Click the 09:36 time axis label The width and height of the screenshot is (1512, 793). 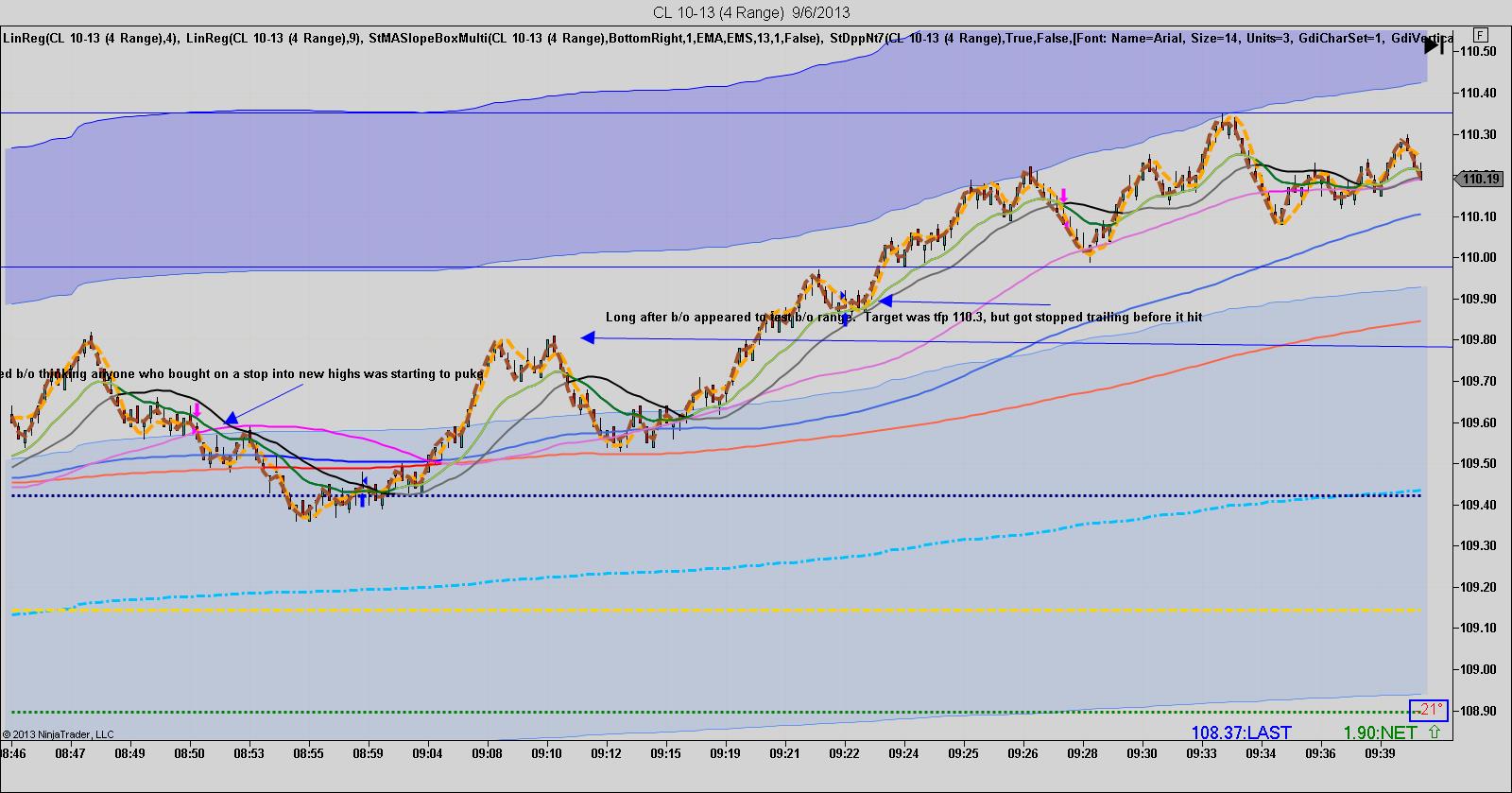point(1320,754)
